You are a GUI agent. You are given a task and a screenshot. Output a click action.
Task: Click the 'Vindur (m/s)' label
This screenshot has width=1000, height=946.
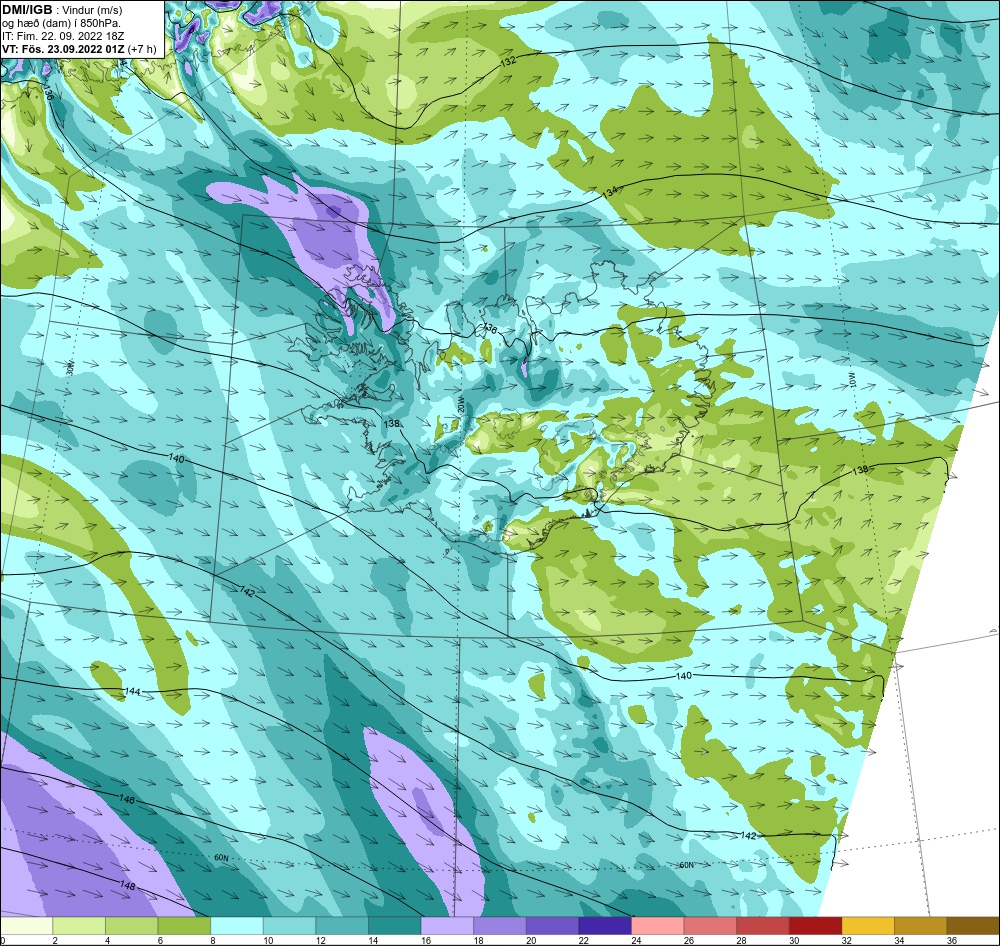click(92, 10)
